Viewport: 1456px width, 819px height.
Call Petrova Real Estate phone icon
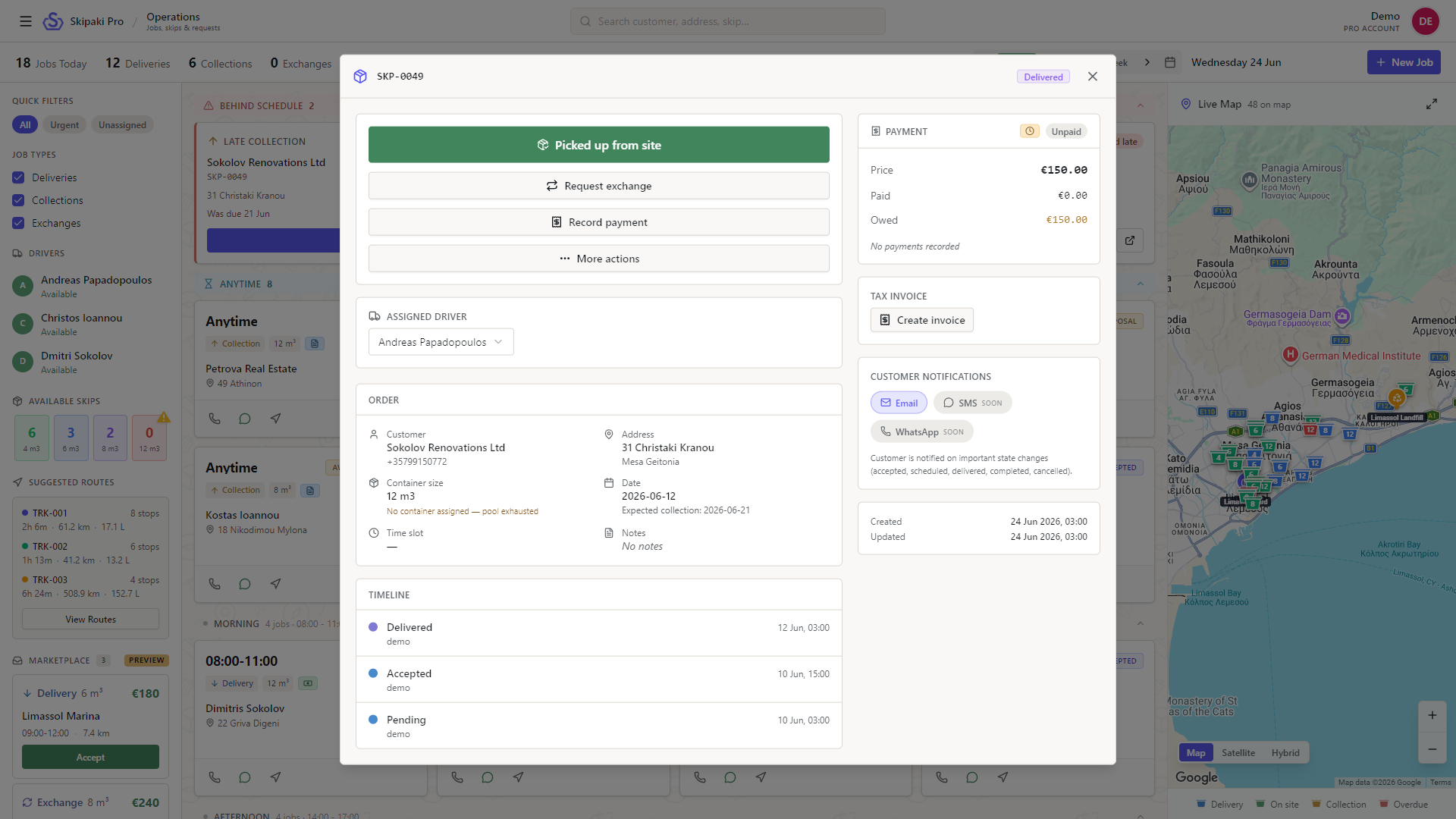[x=215, y=419]
